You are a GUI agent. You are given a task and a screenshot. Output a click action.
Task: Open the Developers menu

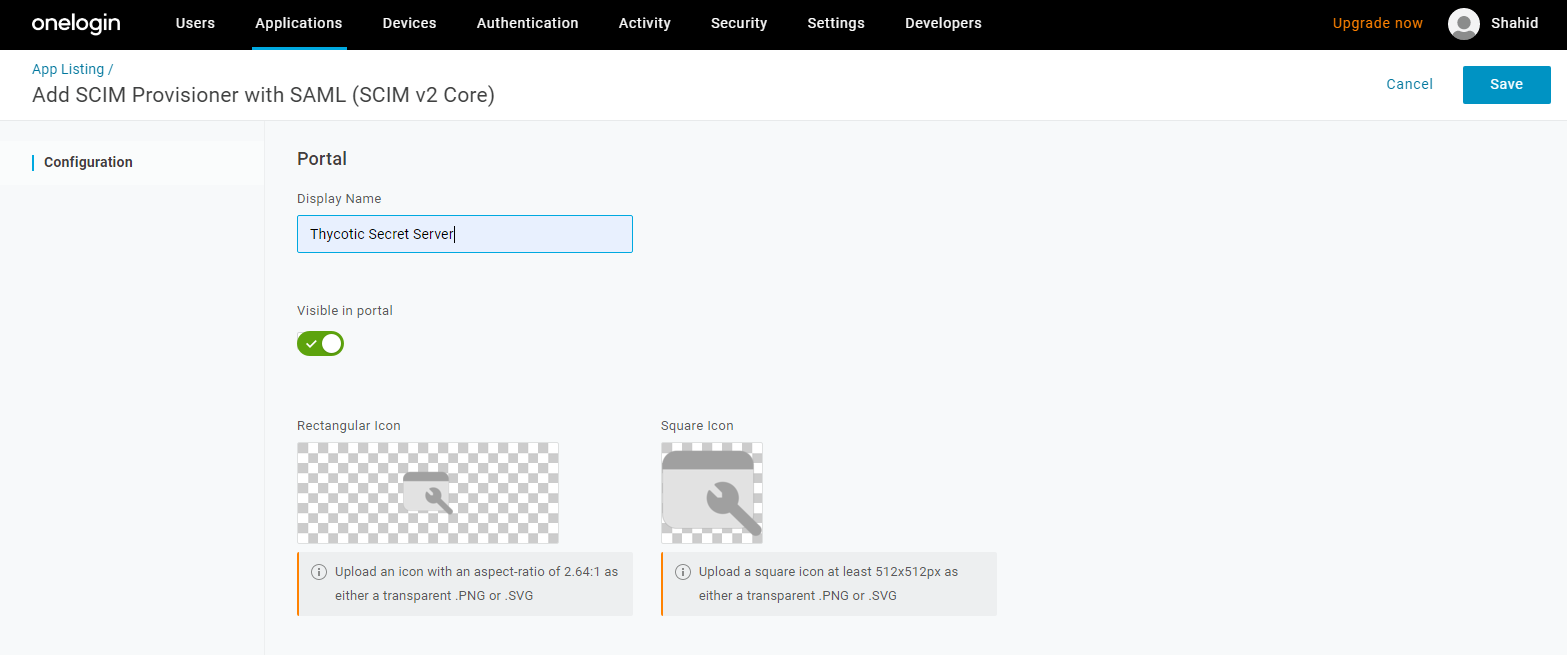[942, 24]
